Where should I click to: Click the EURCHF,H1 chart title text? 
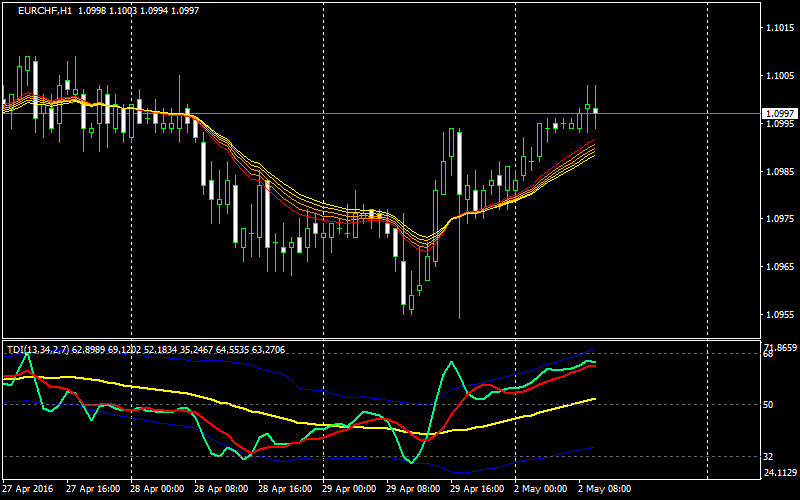(x=45, y=11)
